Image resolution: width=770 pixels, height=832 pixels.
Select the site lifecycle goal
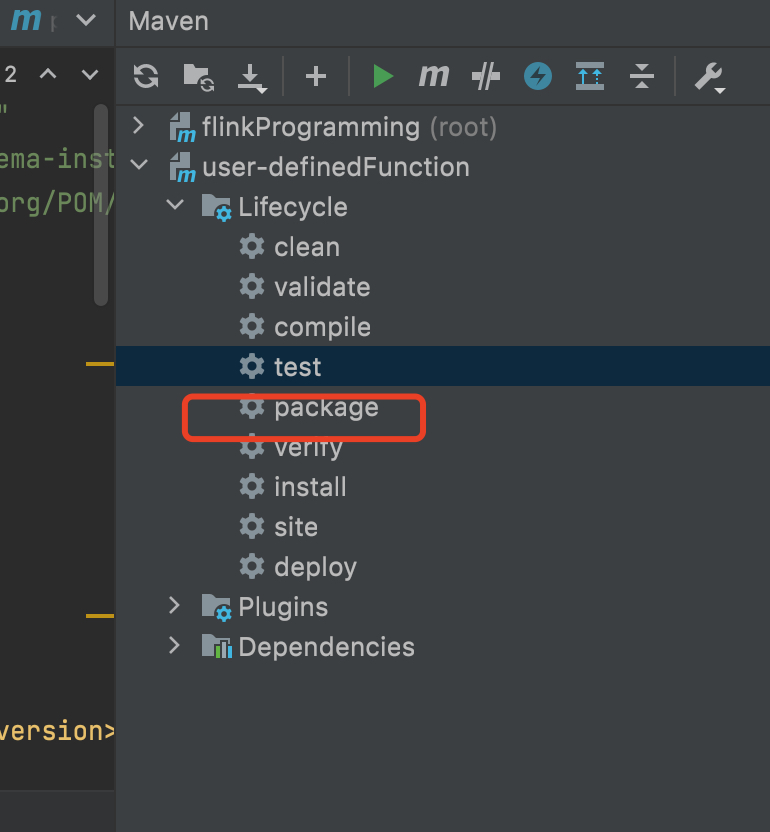point(443,526)
